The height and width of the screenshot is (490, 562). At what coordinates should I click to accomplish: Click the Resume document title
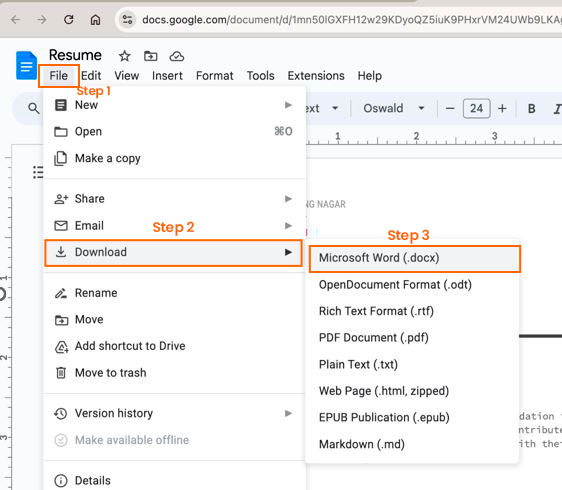point(75,55)
